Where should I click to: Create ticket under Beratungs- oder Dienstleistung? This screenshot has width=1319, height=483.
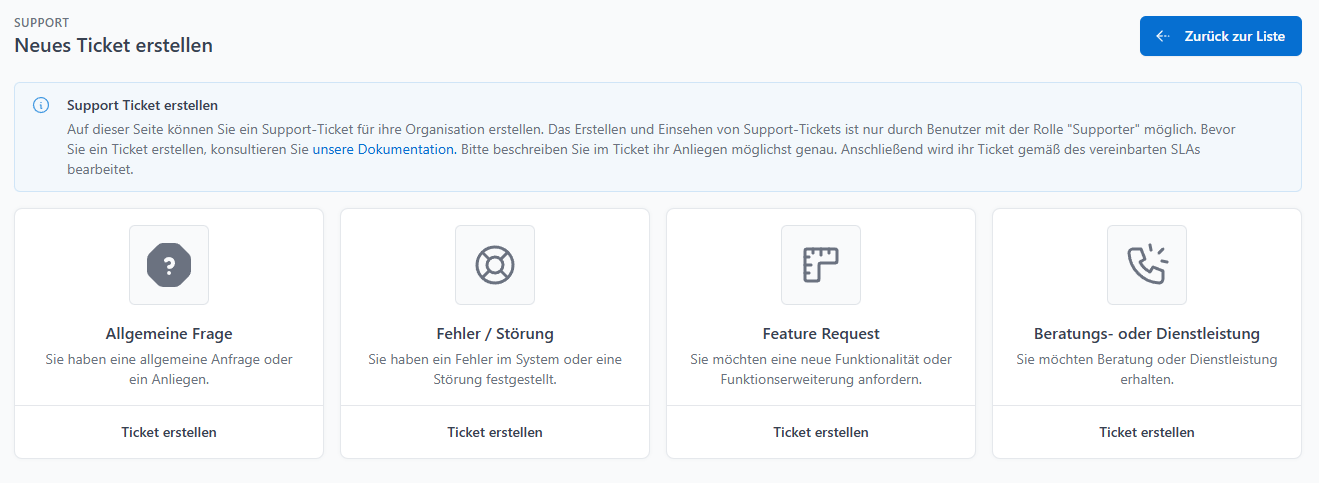1147,432
